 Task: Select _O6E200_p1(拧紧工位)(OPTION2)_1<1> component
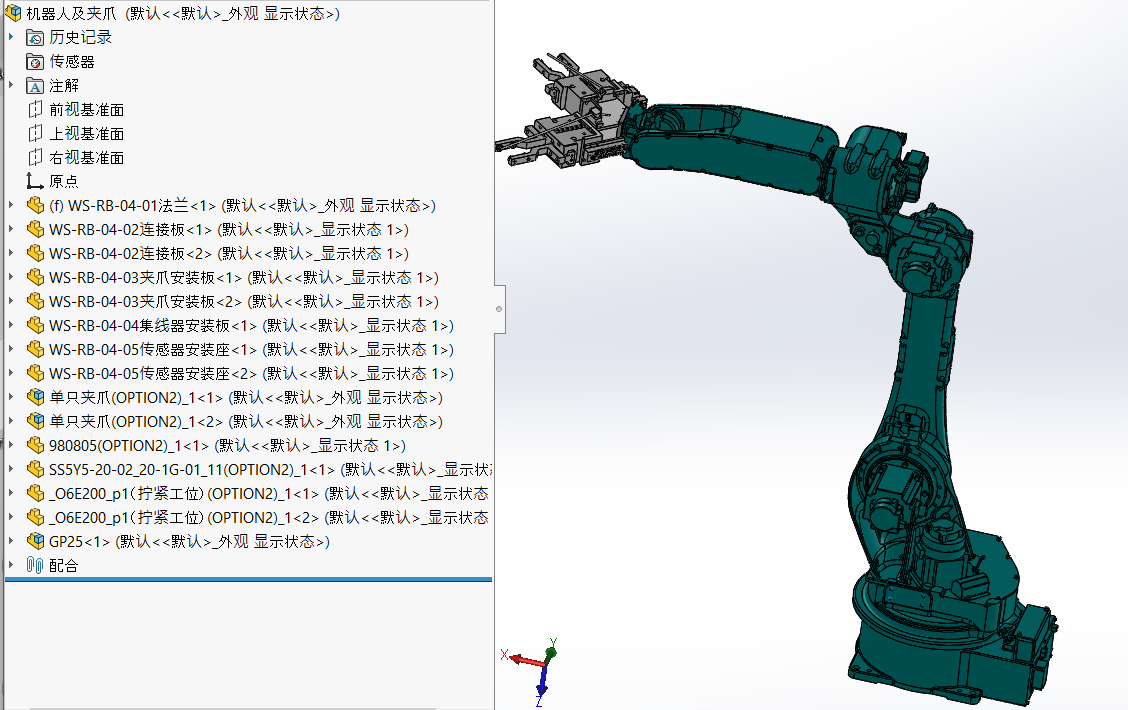coord(269,493)
